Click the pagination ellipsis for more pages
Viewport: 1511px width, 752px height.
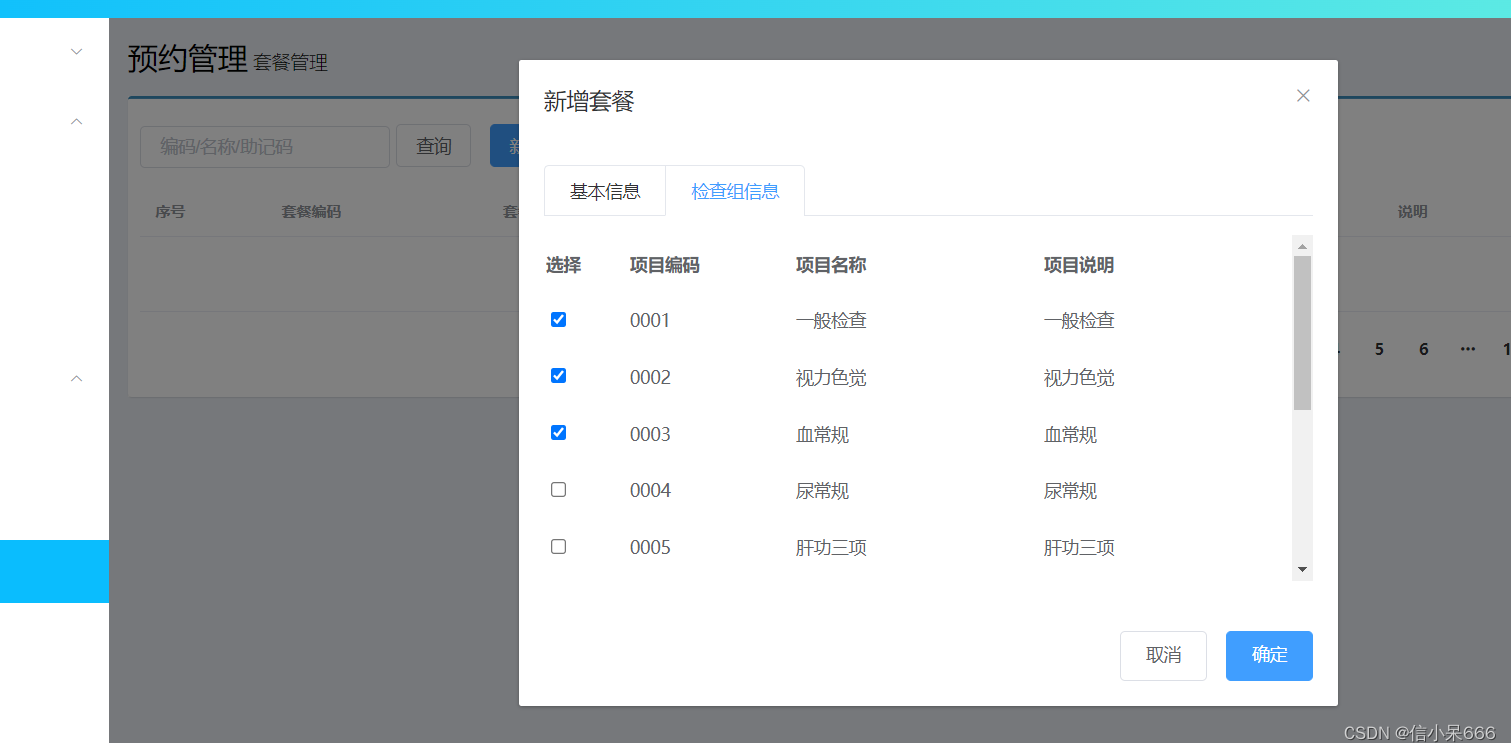1467,349
